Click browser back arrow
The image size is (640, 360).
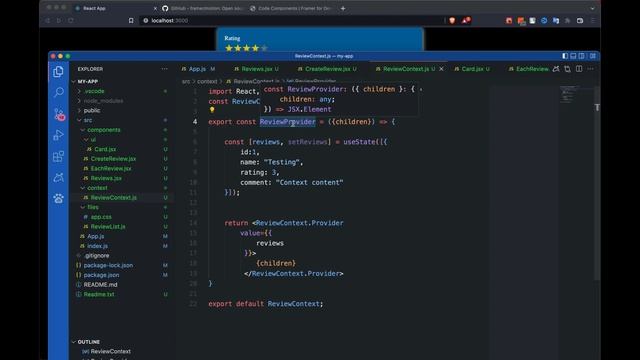(x=47, y=20)
